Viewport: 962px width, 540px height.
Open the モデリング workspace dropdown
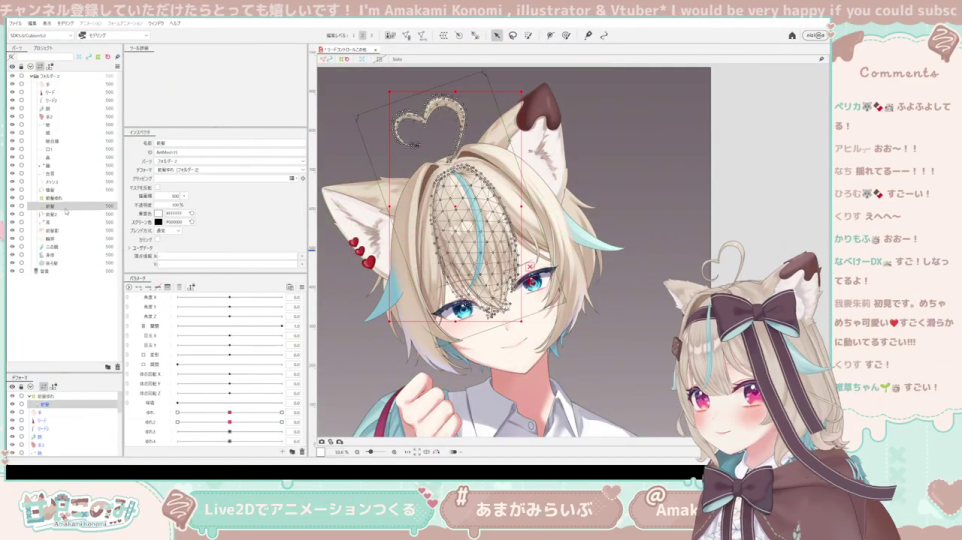click(x=114, y=36)
